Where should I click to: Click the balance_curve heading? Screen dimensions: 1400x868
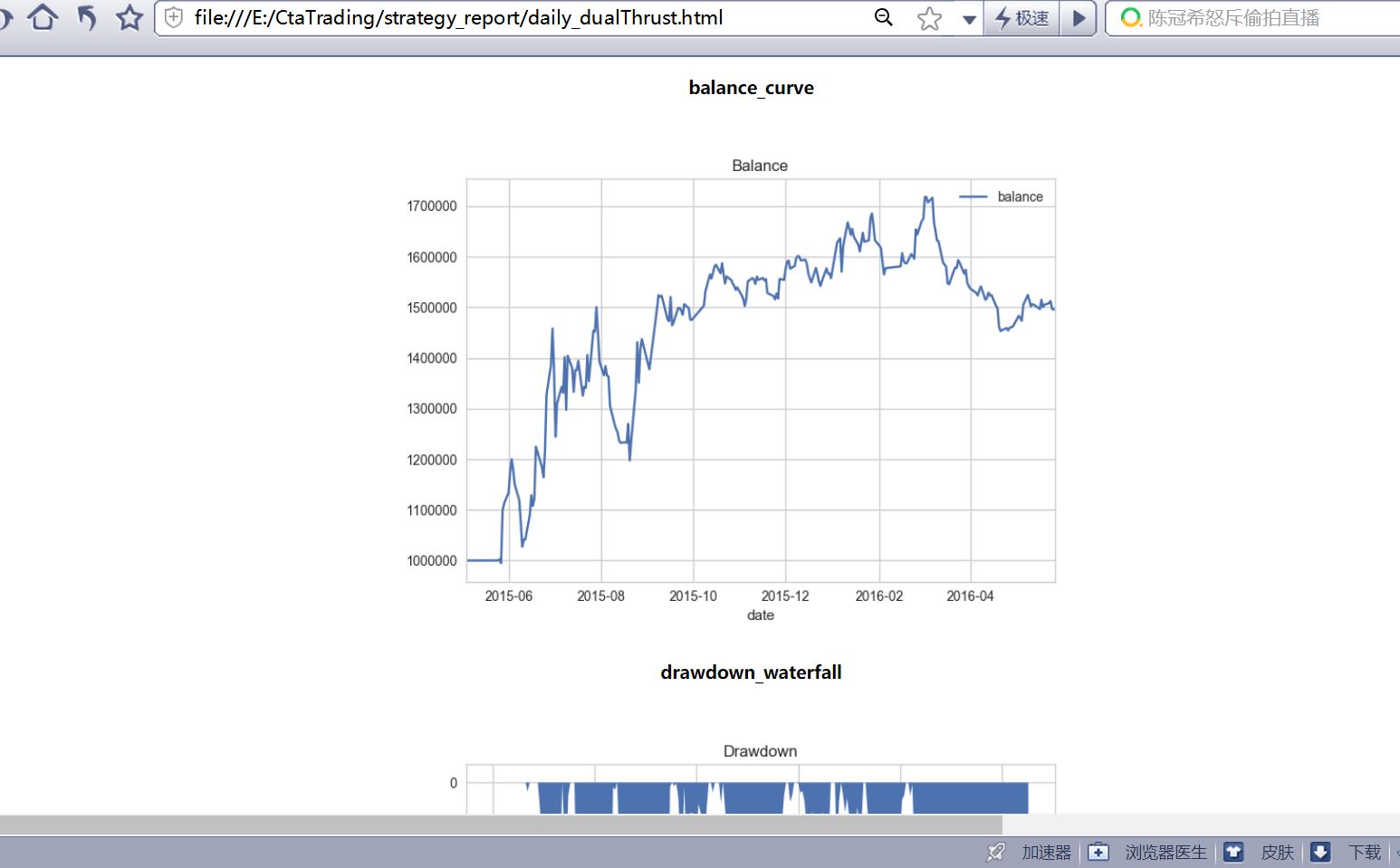pyautogui.click(x=751, y=88)
